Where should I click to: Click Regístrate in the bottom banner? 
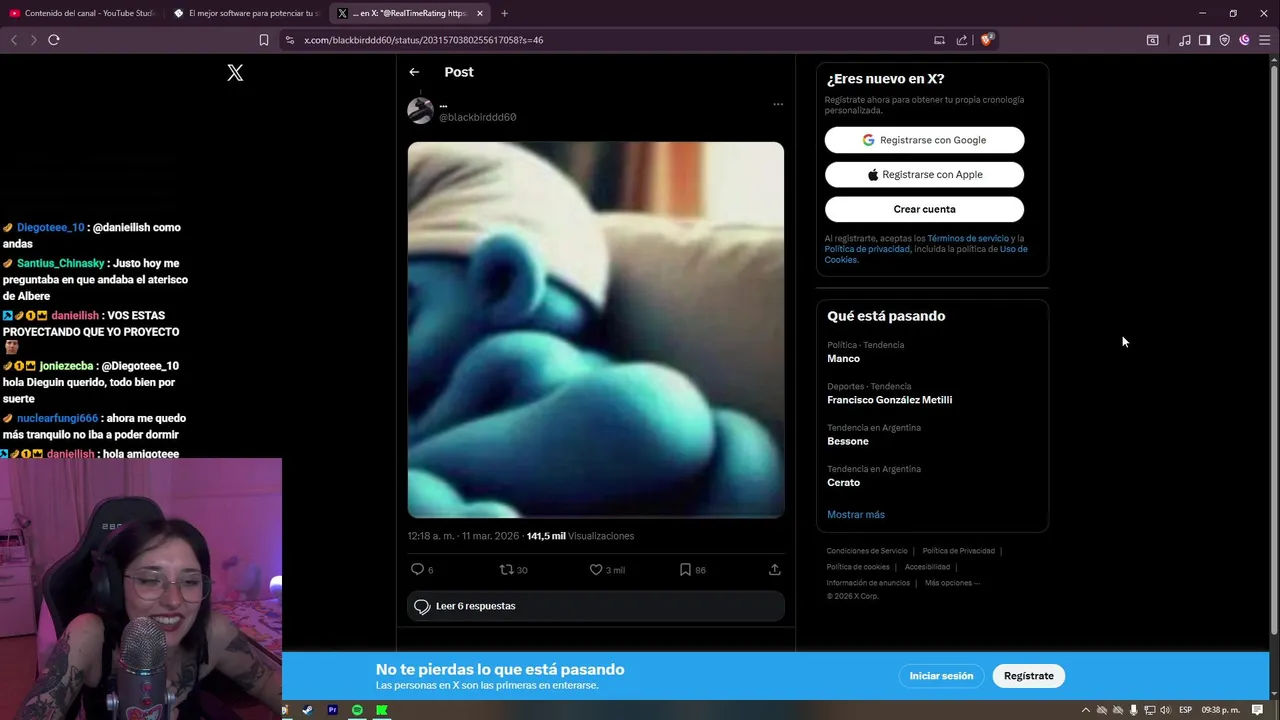click(x=1029, y=676)
